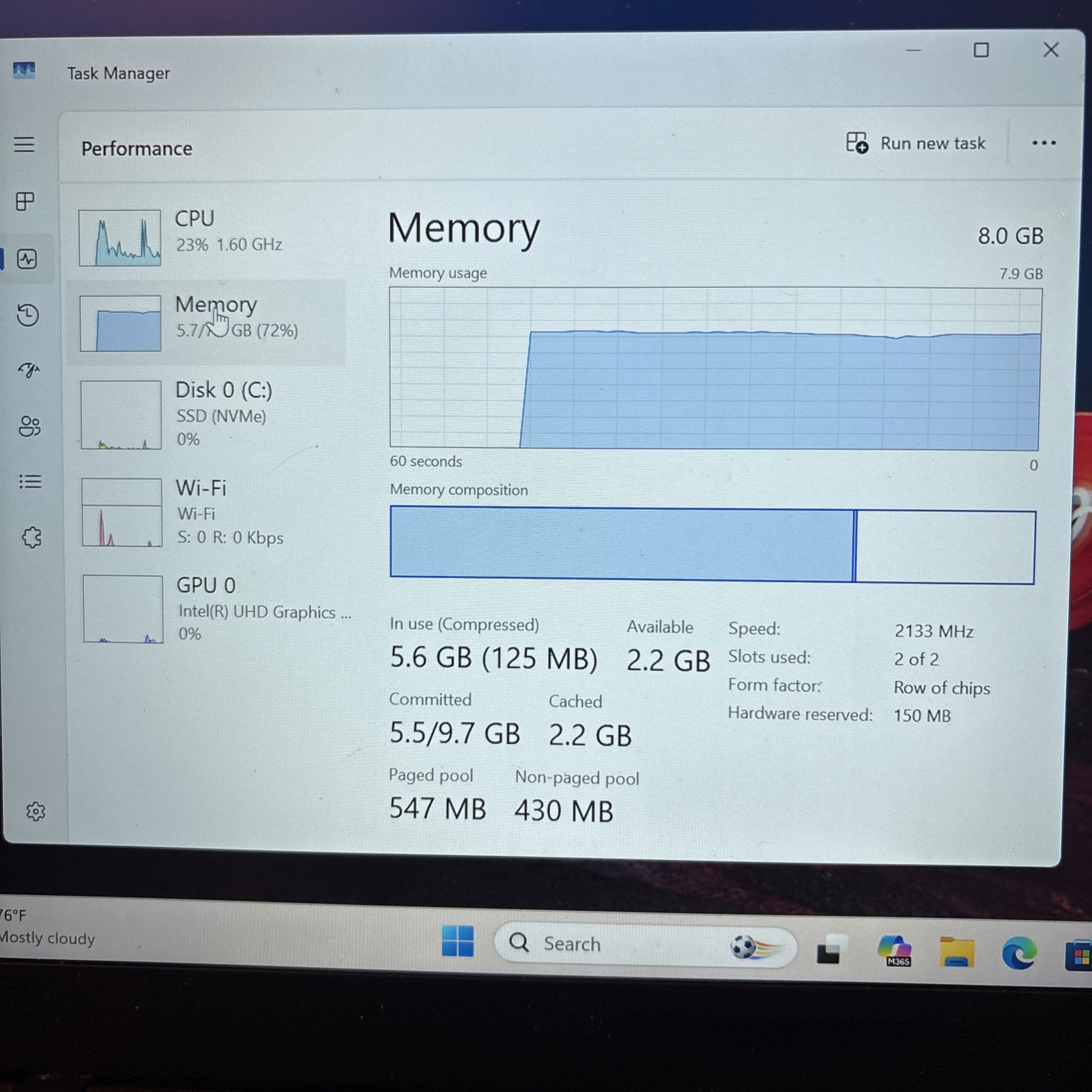
Task: Open Microsoft Edge from the taskbar
Action: [x=1019, y=953]
